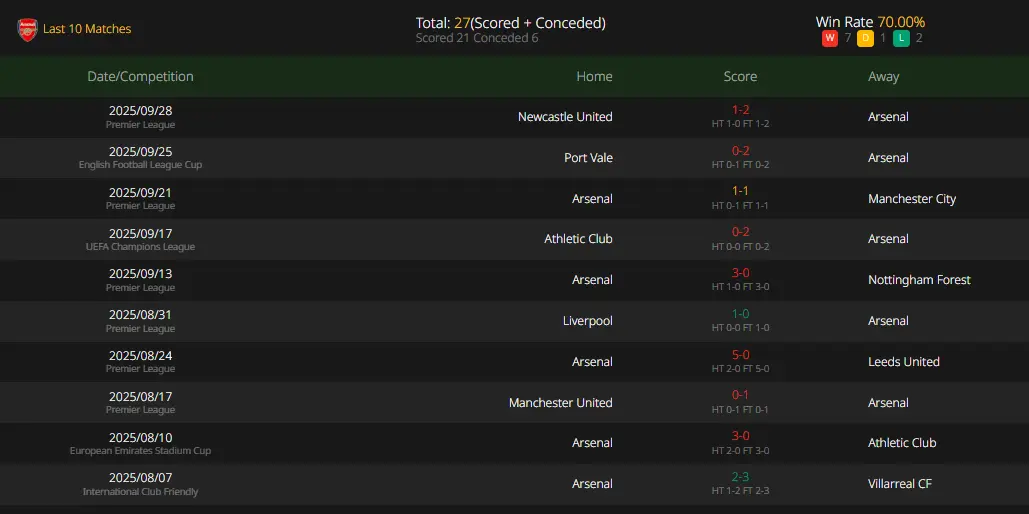Image resolution: width=1029 pixels, height=514 pixels.
Task: Open the Newcastle United team link
Action: coord(565,117)
